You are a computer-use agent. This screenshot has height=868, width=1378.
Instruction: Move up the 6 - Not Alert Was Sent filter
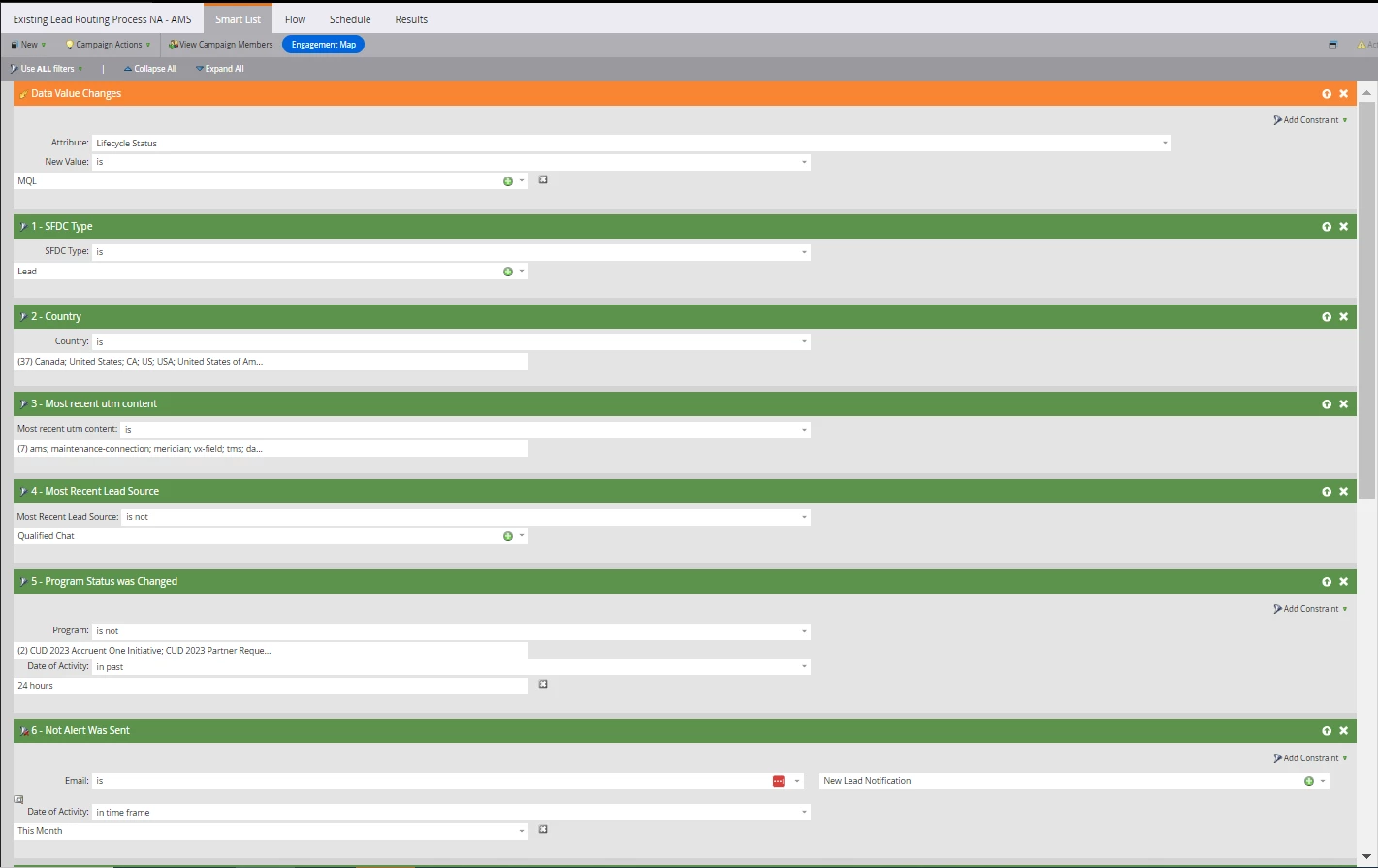[1327, 731]
